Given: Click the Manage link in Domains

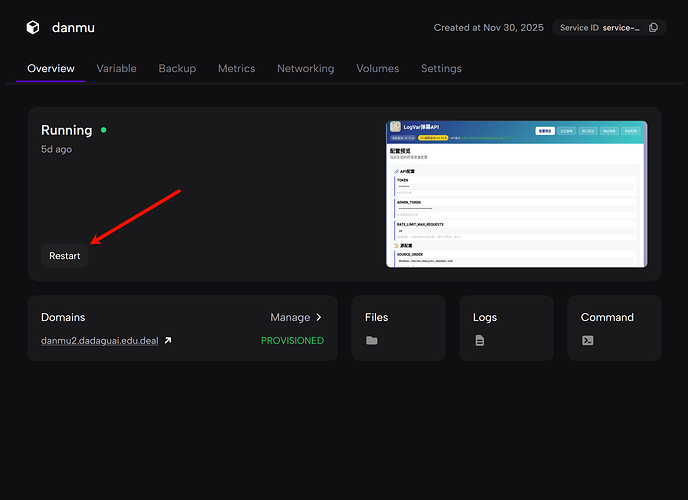Looking at the screenshot, I should tap(290, 317).
